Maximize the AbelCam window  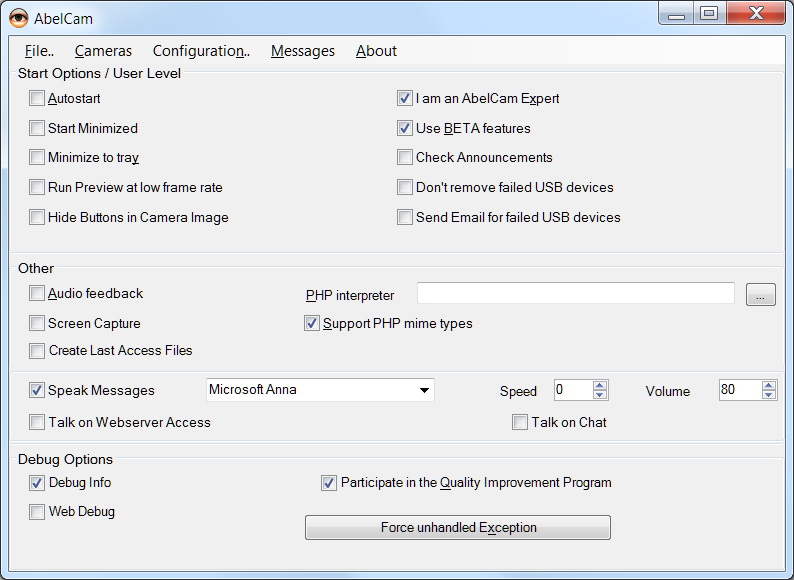pyautogui.click(x=708, y=14)
